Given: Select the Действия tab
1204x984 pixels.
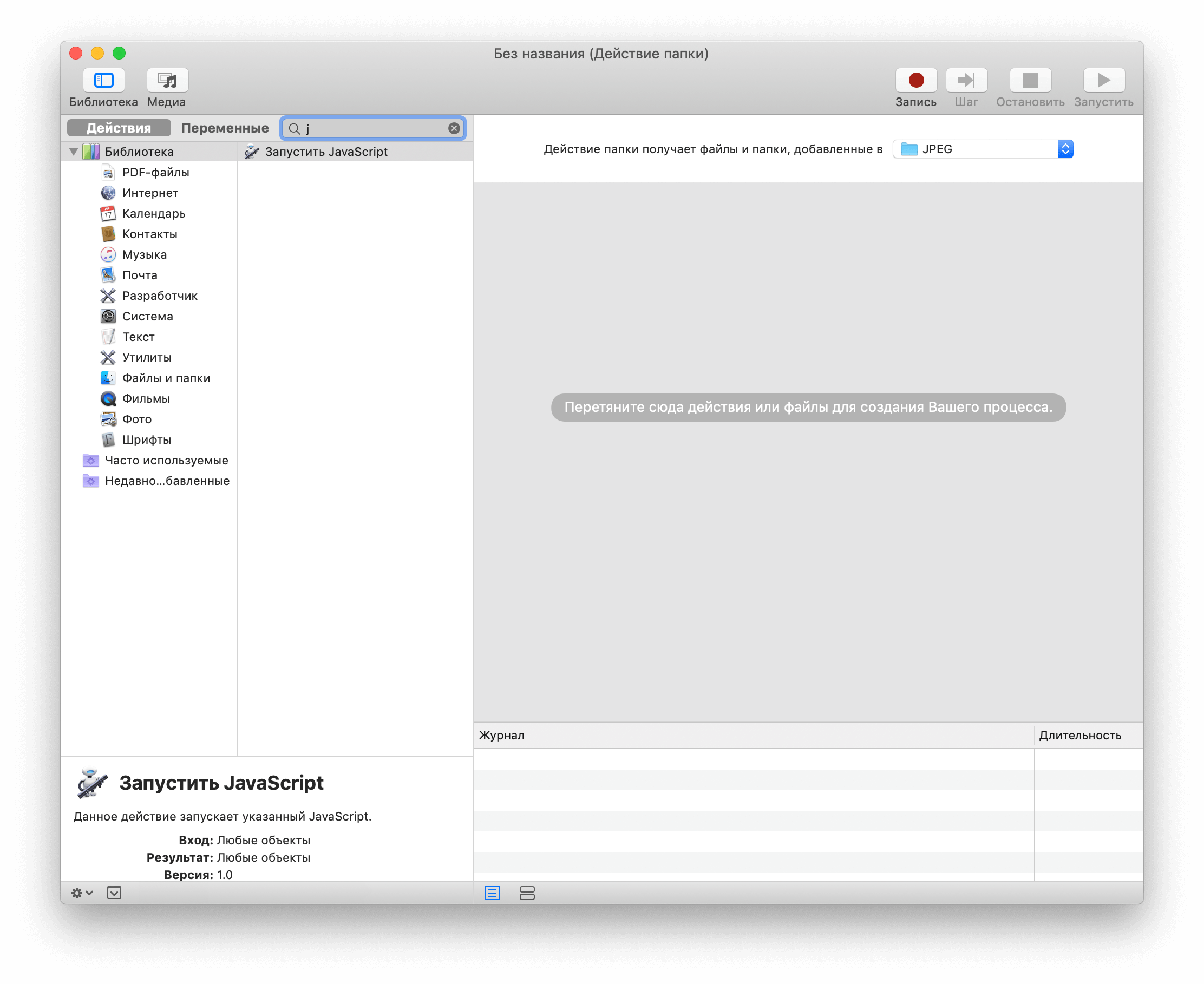Looking at the screenshot, I should pyautogui.click(x=119, y=128).
